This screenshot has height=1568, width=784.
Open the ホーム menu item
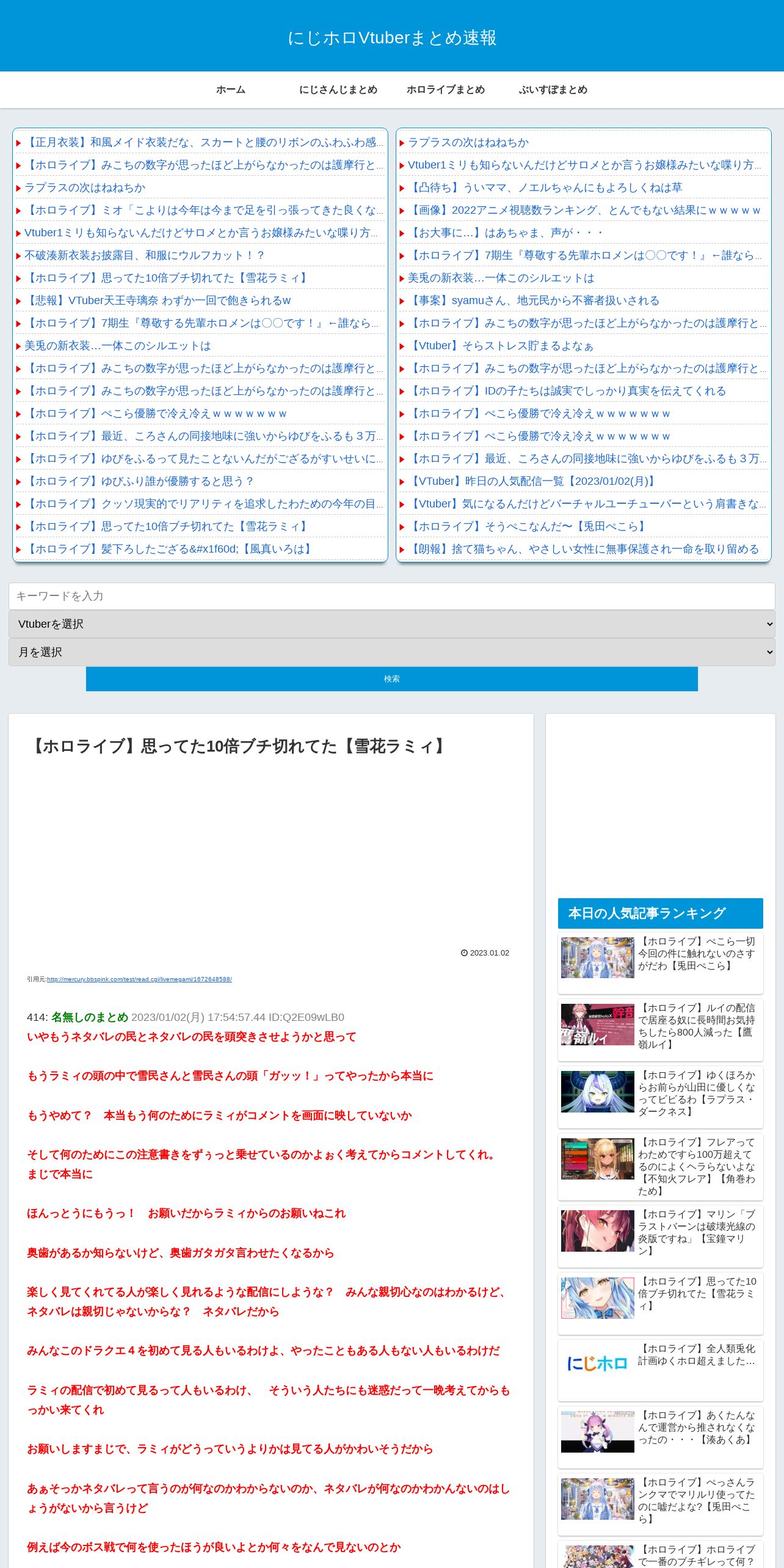pos(231,90)
